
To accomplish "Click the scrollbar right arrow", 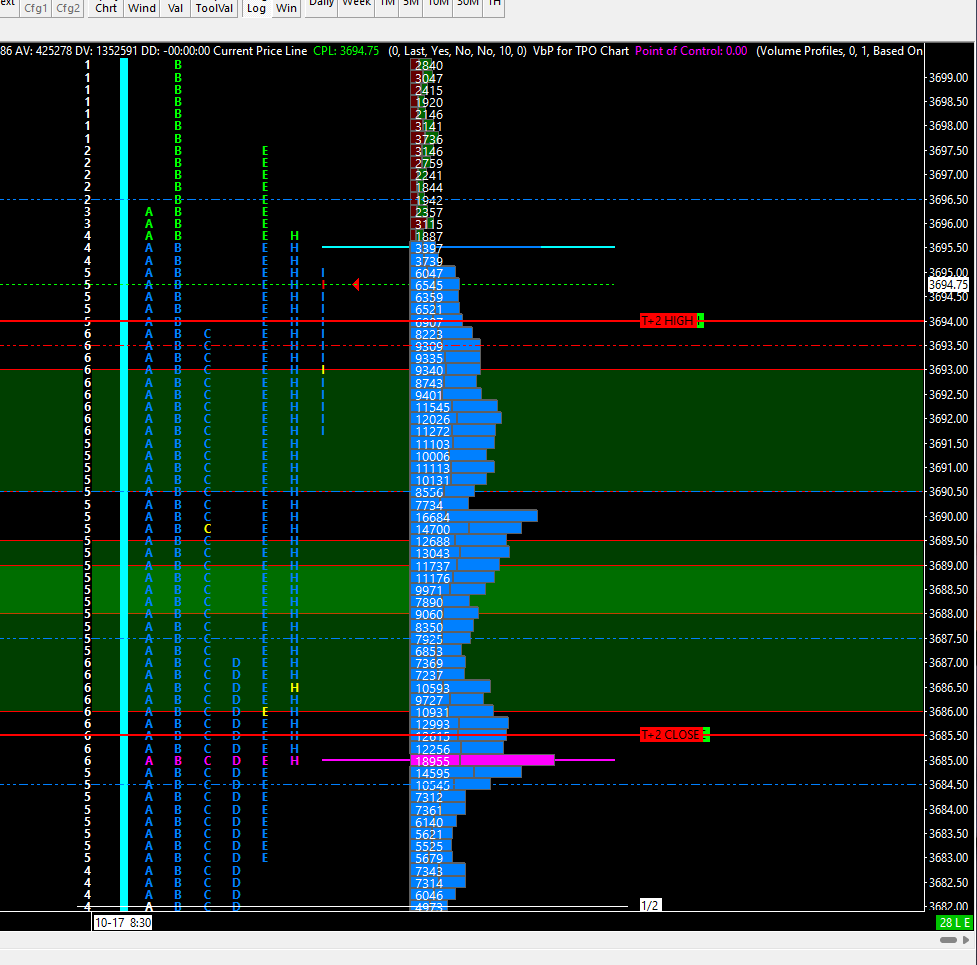I will coord(966,939).
